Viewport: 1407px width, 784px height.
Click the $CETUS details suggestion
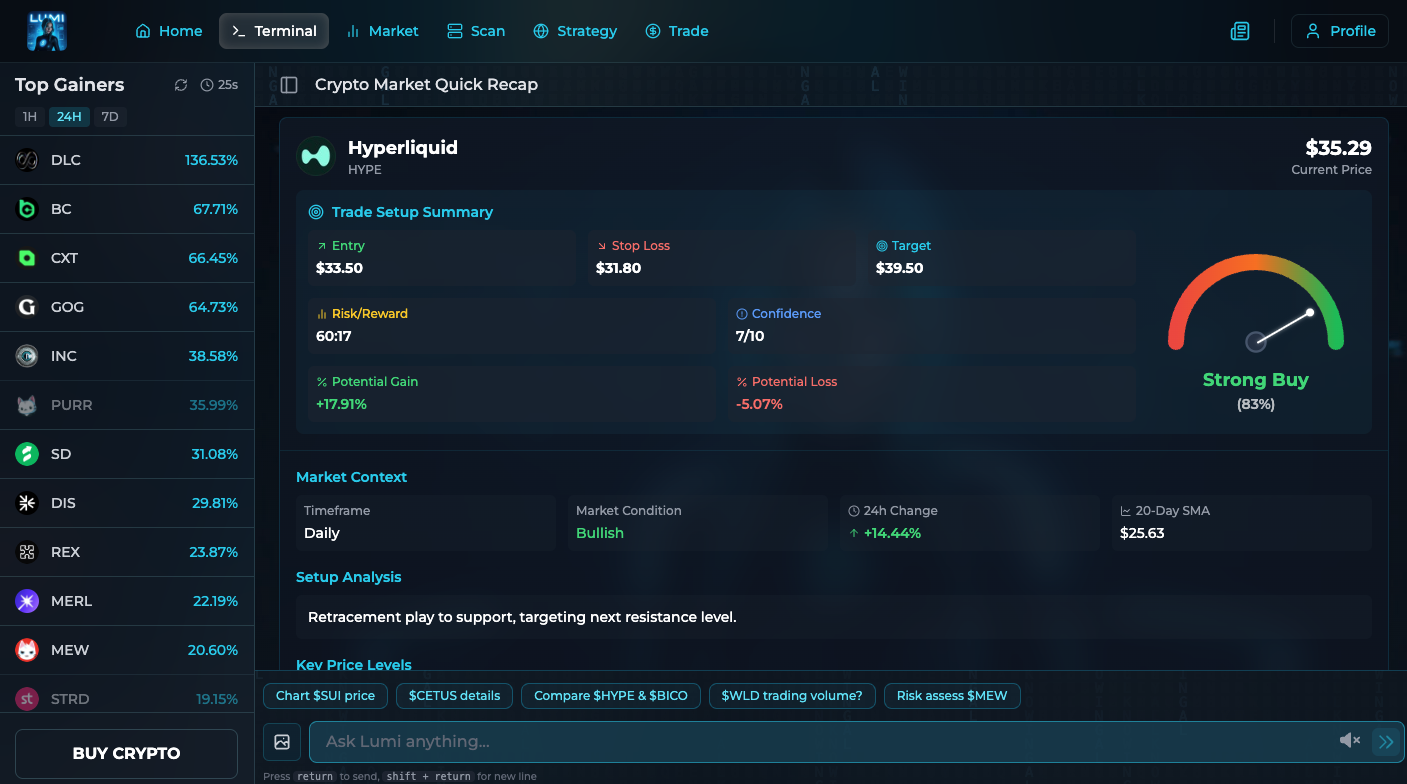(x=454, y=696)
